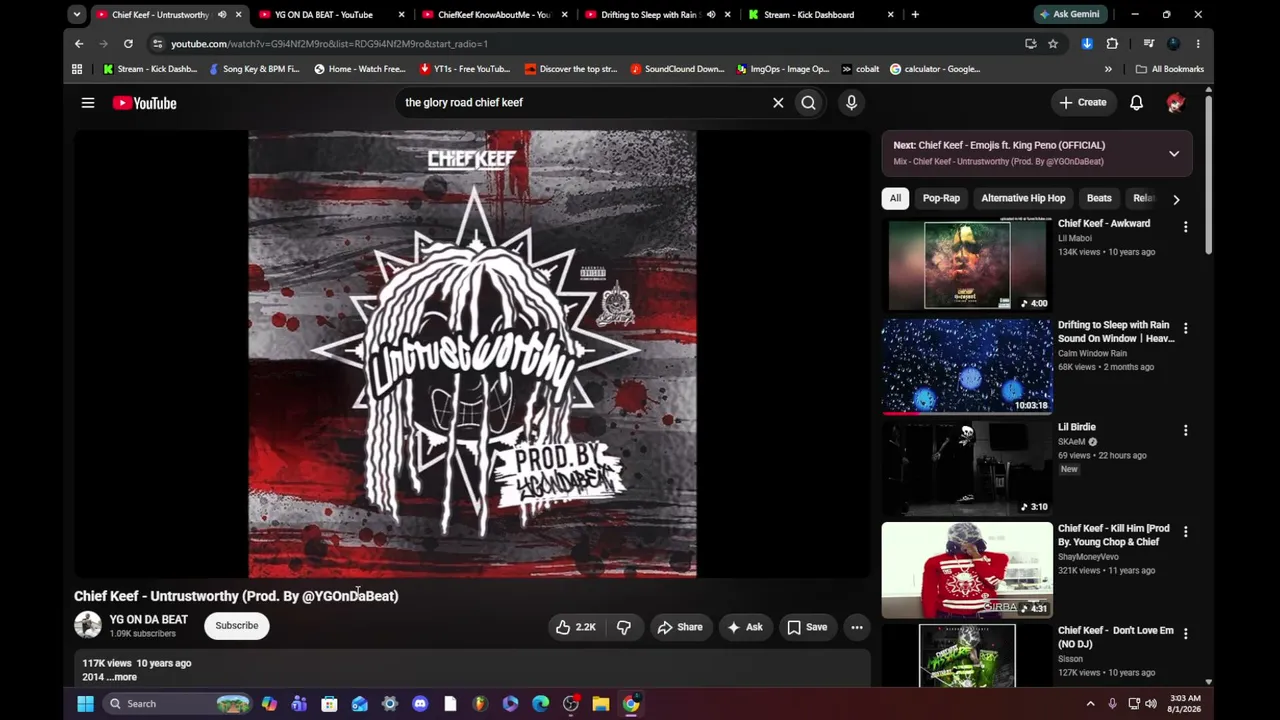The width and height of the screenshot is (1280, 720).
Task: Select the All filter chip
Action: 895,198
